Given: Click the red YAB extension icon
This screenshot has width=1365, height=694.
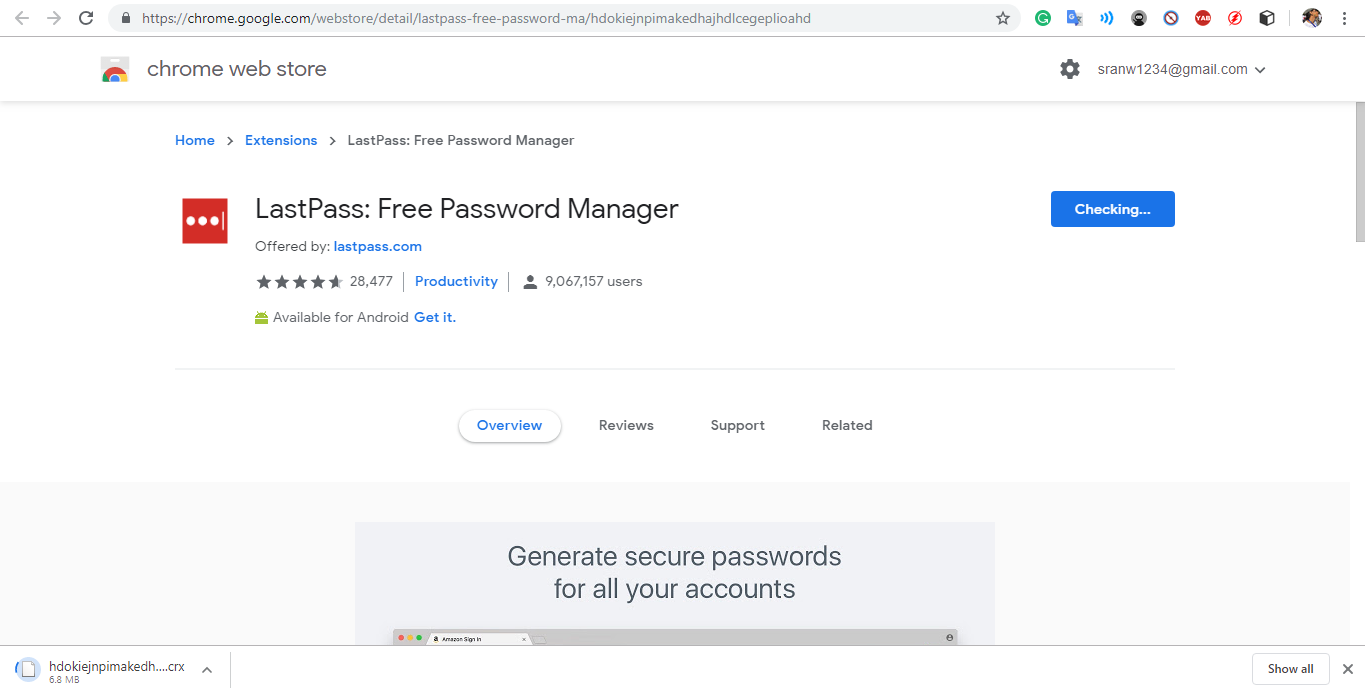Looking at the screenshot, I should [x=1203, y=18].
